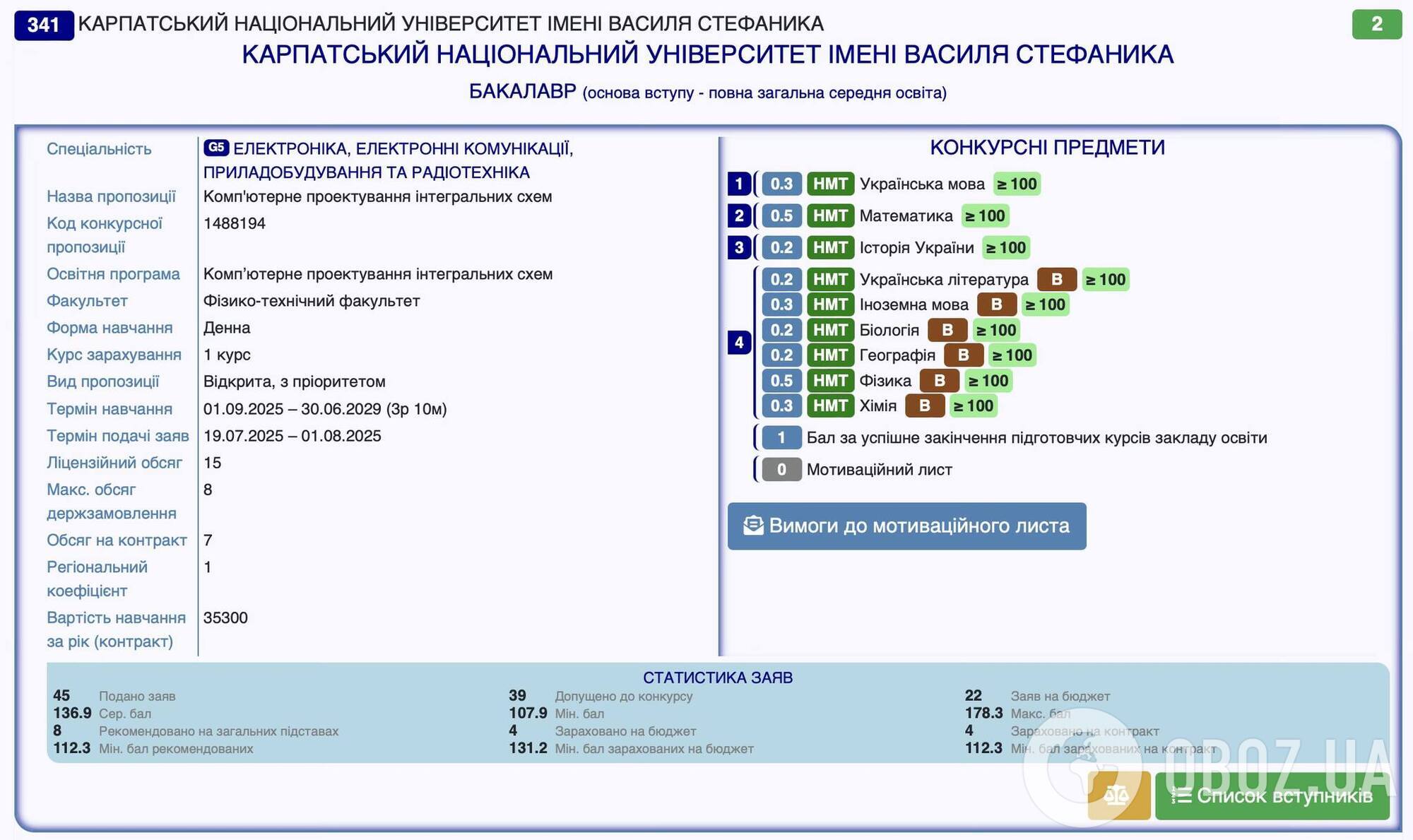1413x840 pixels.
Task: Click subject group badge number 1
Action: pyautogui.click(x=739, y=184)
